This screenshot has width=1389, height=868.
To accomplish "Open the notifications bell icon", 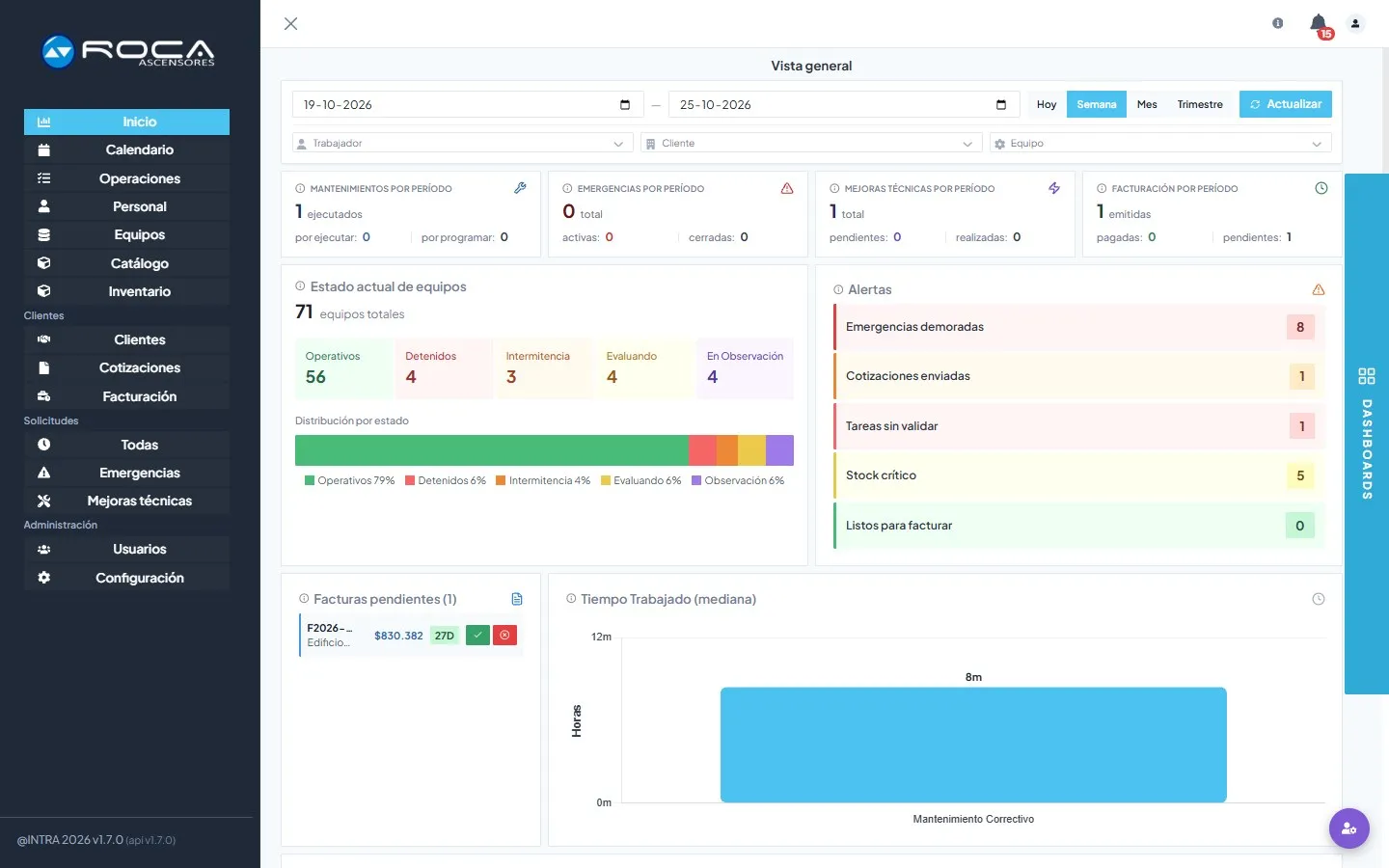I will click(1319, 23).
